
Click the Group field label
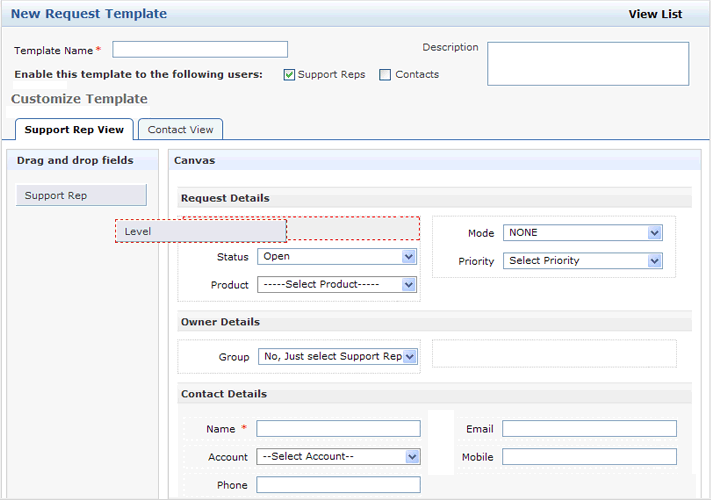[x=234, y=357]
